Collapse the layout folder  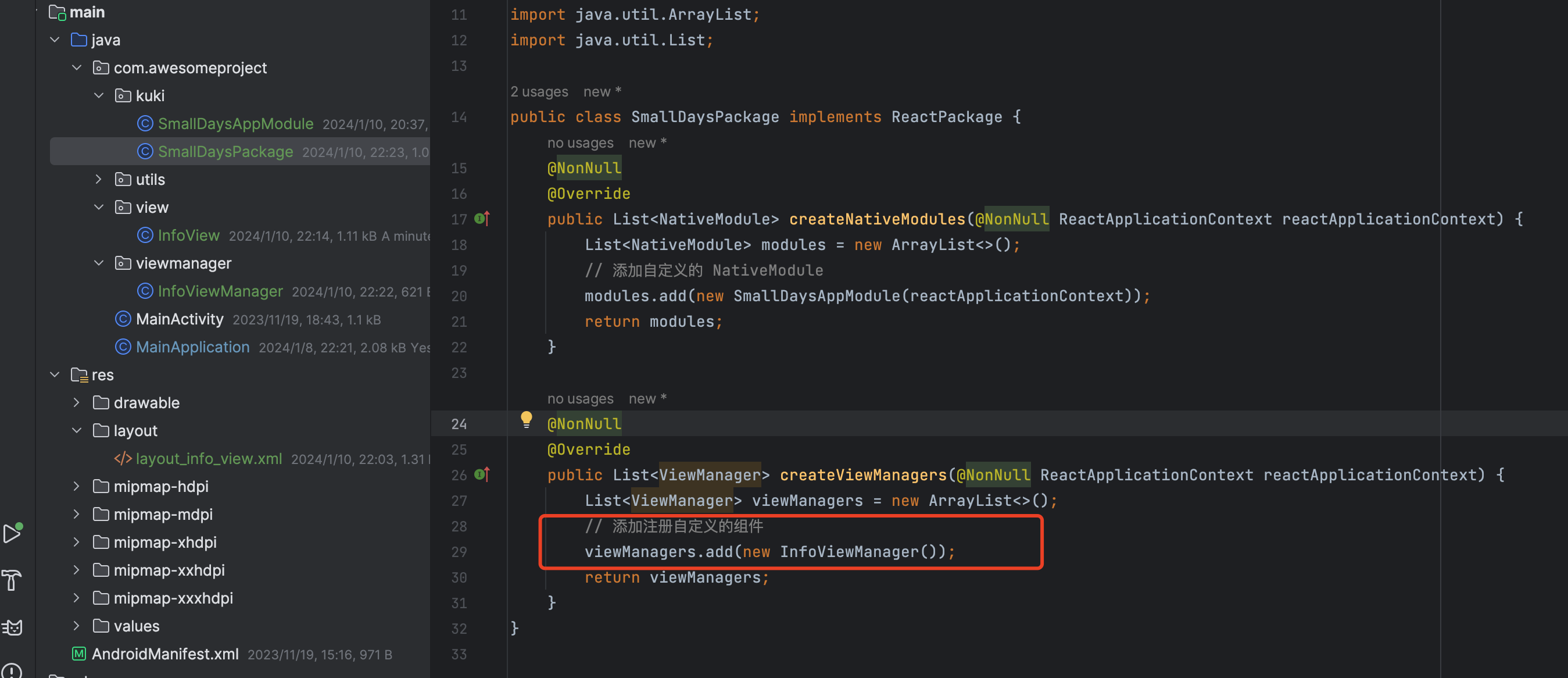pyautogui.click(x=77, y=431)
